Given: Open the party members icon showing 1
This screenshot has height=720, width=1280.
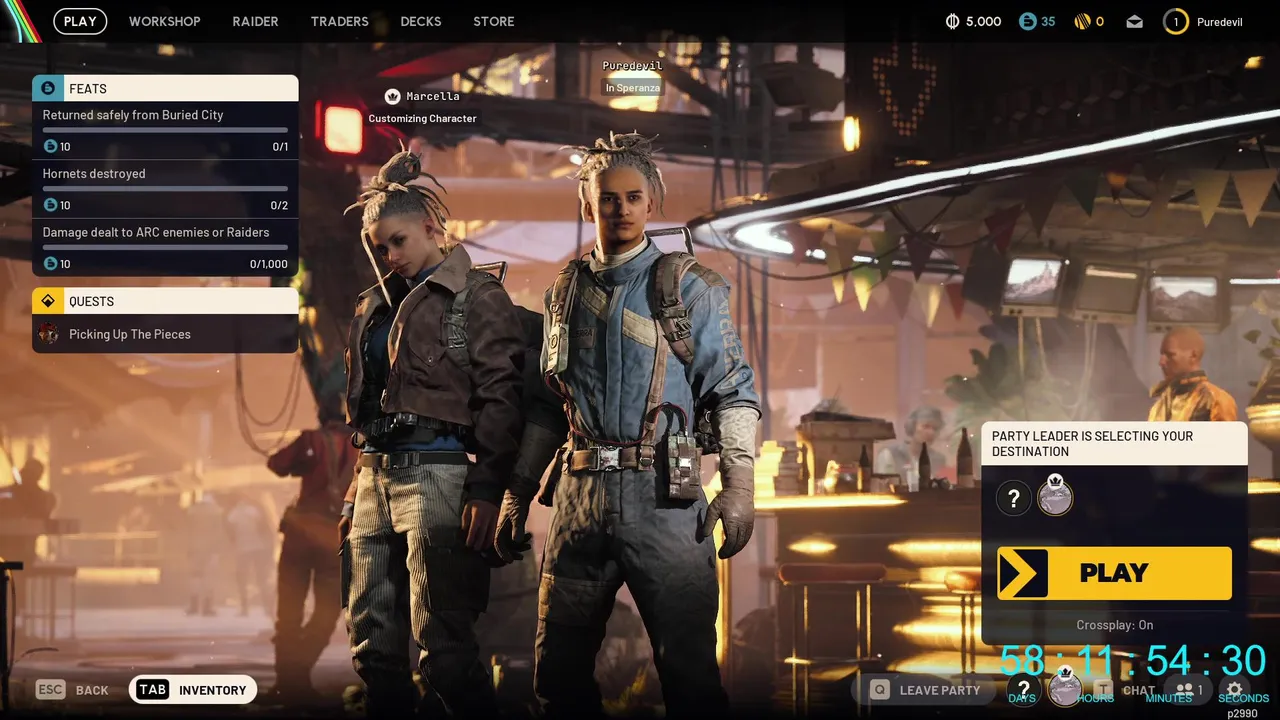Looking at the screenshot, I should (x=1189, y=690).
